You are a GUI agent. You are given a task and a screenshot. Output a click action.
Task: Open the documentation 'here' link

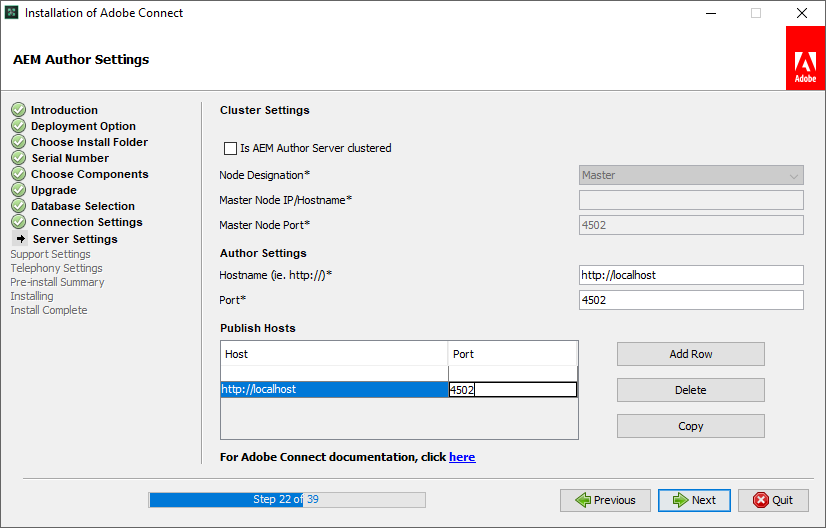click(462, 457)
